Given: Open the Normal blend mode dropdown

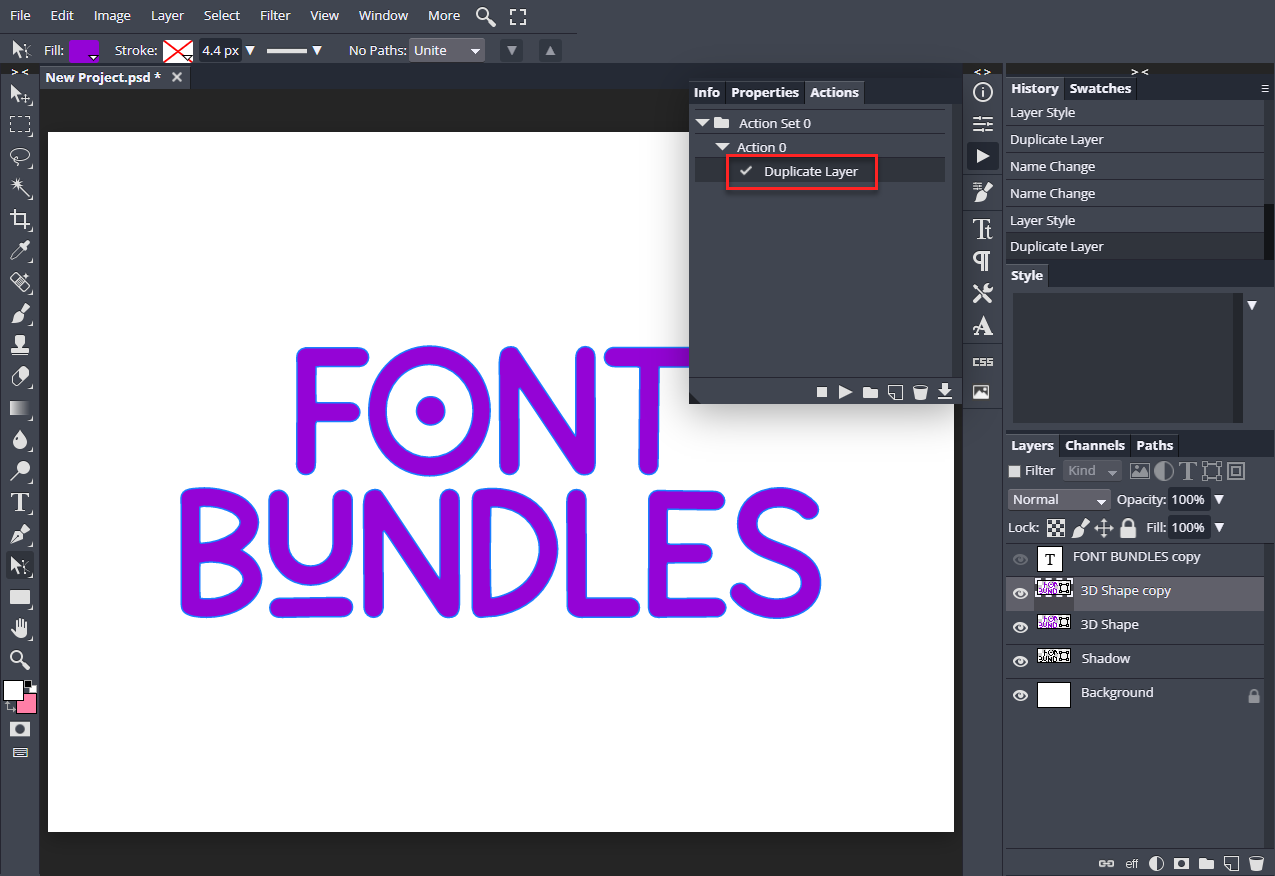Looking at the screenshot, I should [1059, 499].
